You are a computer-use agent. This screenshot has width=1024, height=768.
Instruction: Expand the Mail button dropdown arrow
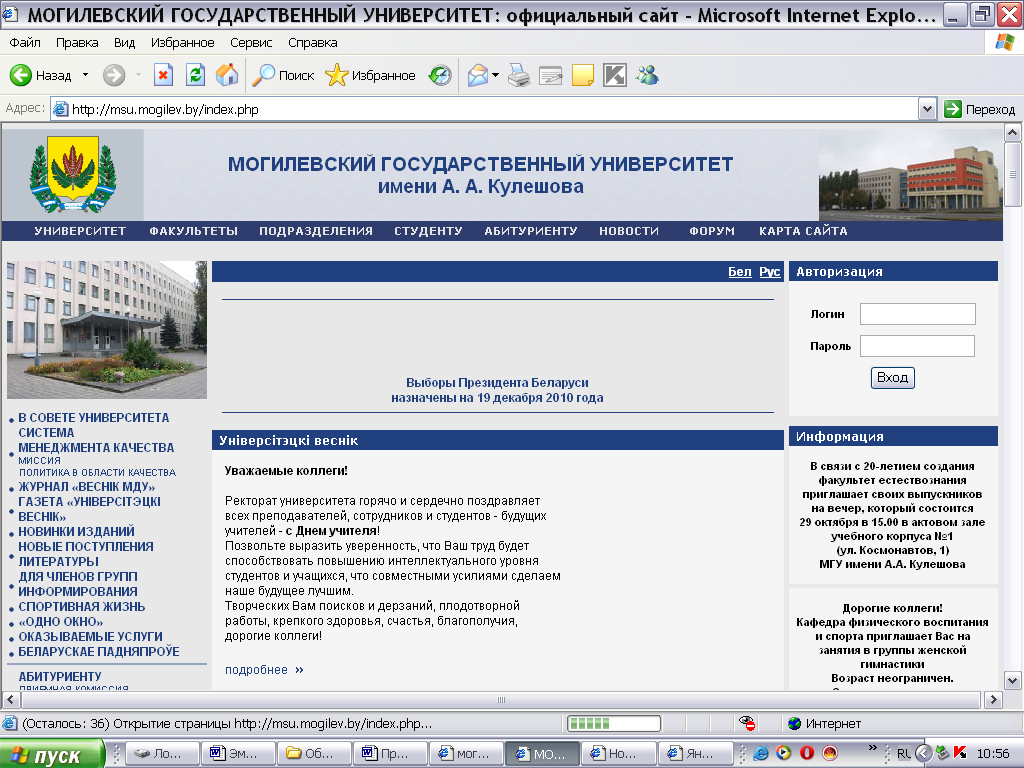[x=495, y=75]
